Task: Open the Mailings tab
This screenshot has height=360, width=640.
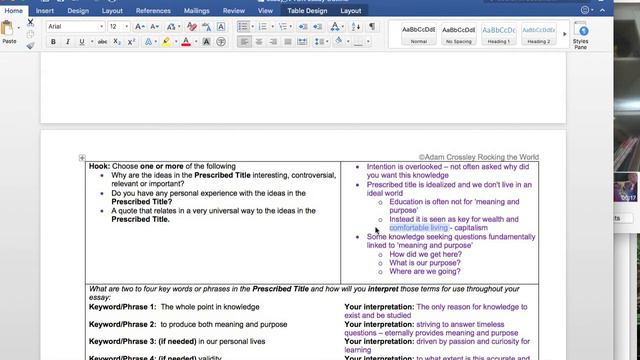Action: tap(196, 11)
